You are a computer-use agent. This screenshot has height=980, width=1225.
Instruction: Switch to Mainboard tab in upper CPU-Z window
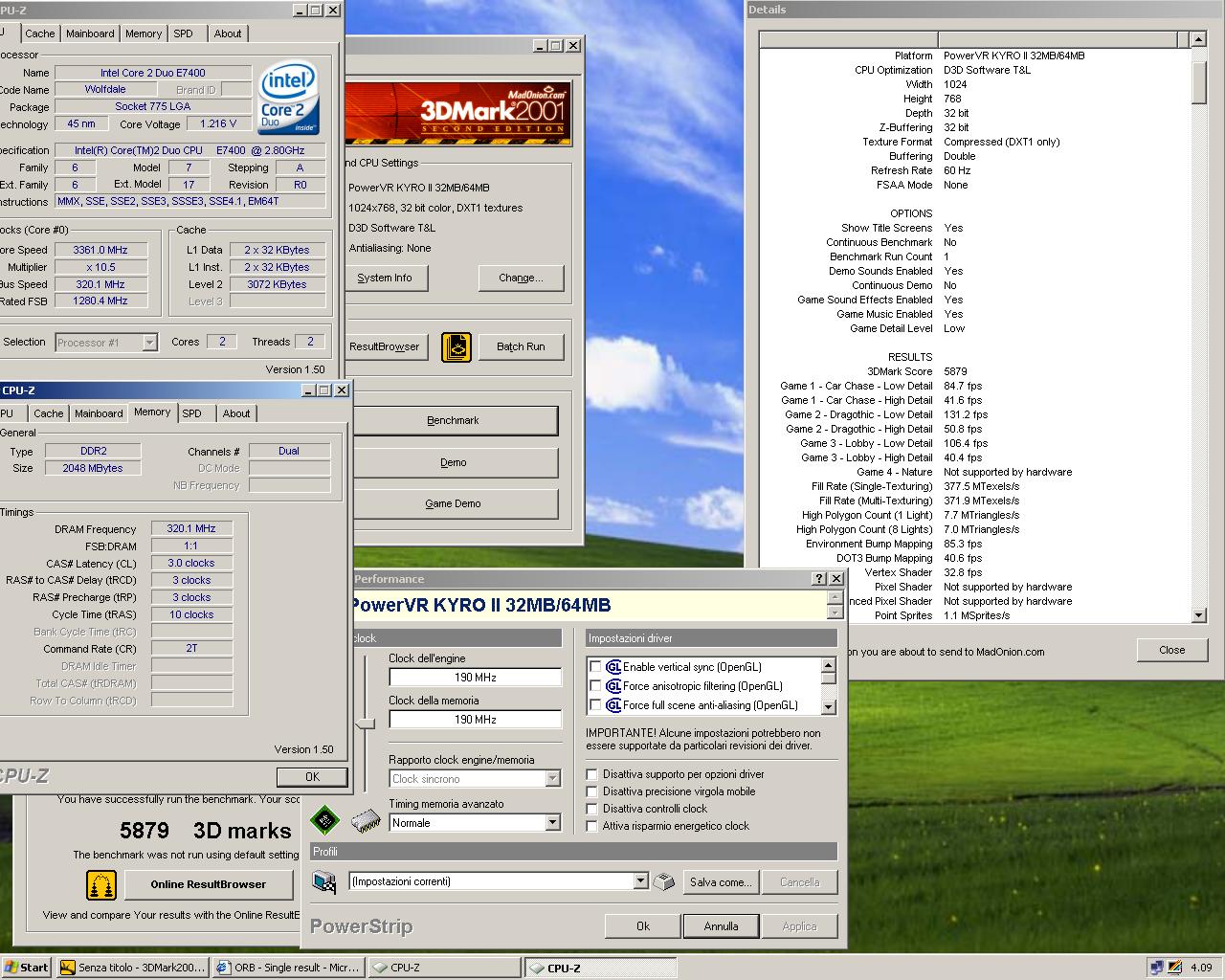(90, 33)
